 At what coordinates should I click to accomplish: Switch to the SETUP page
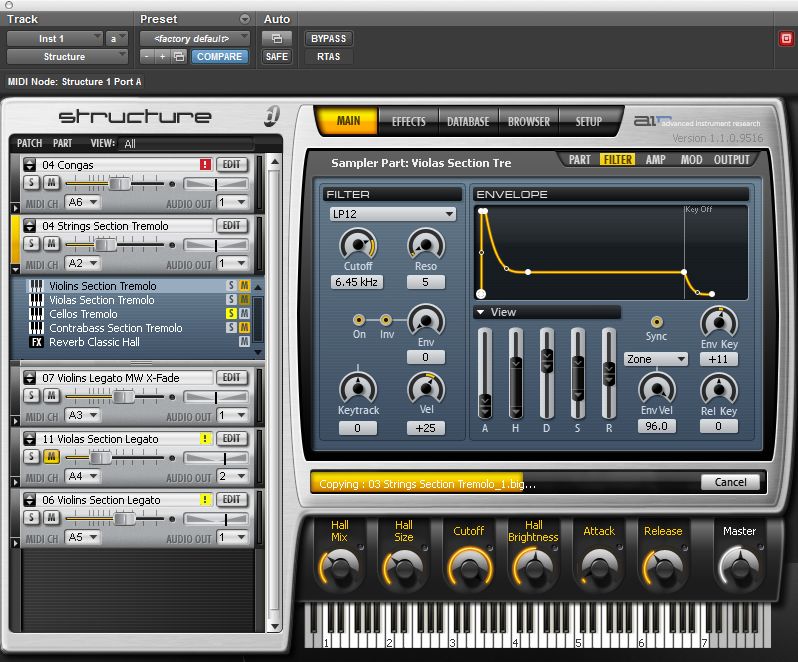588,122
